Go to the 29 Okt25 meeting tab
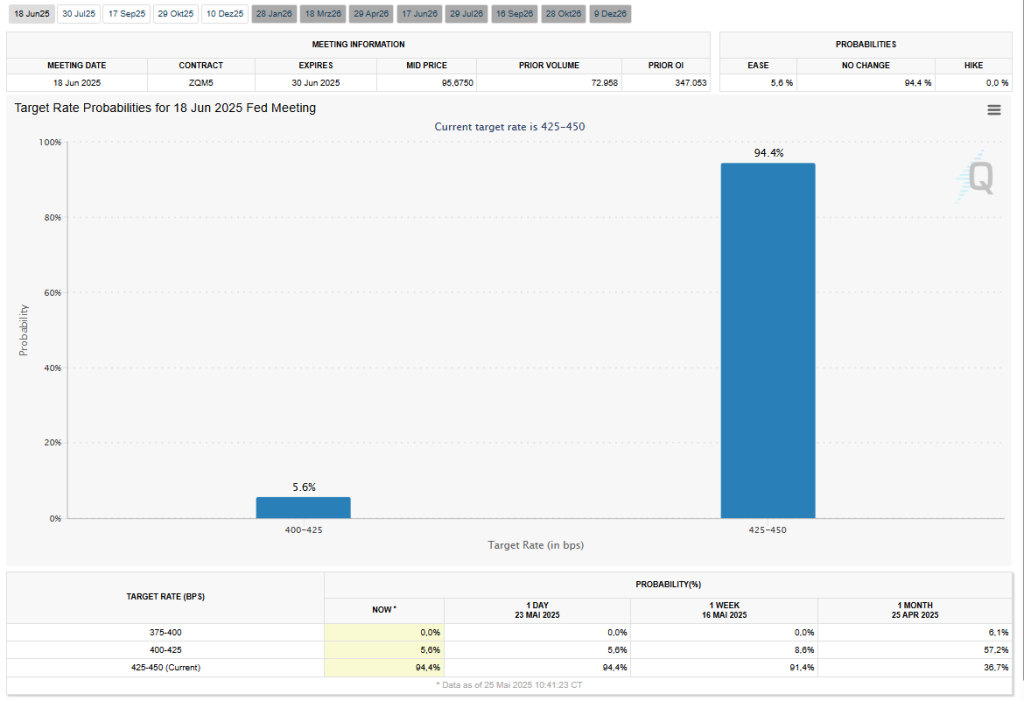 click(175, 13)
